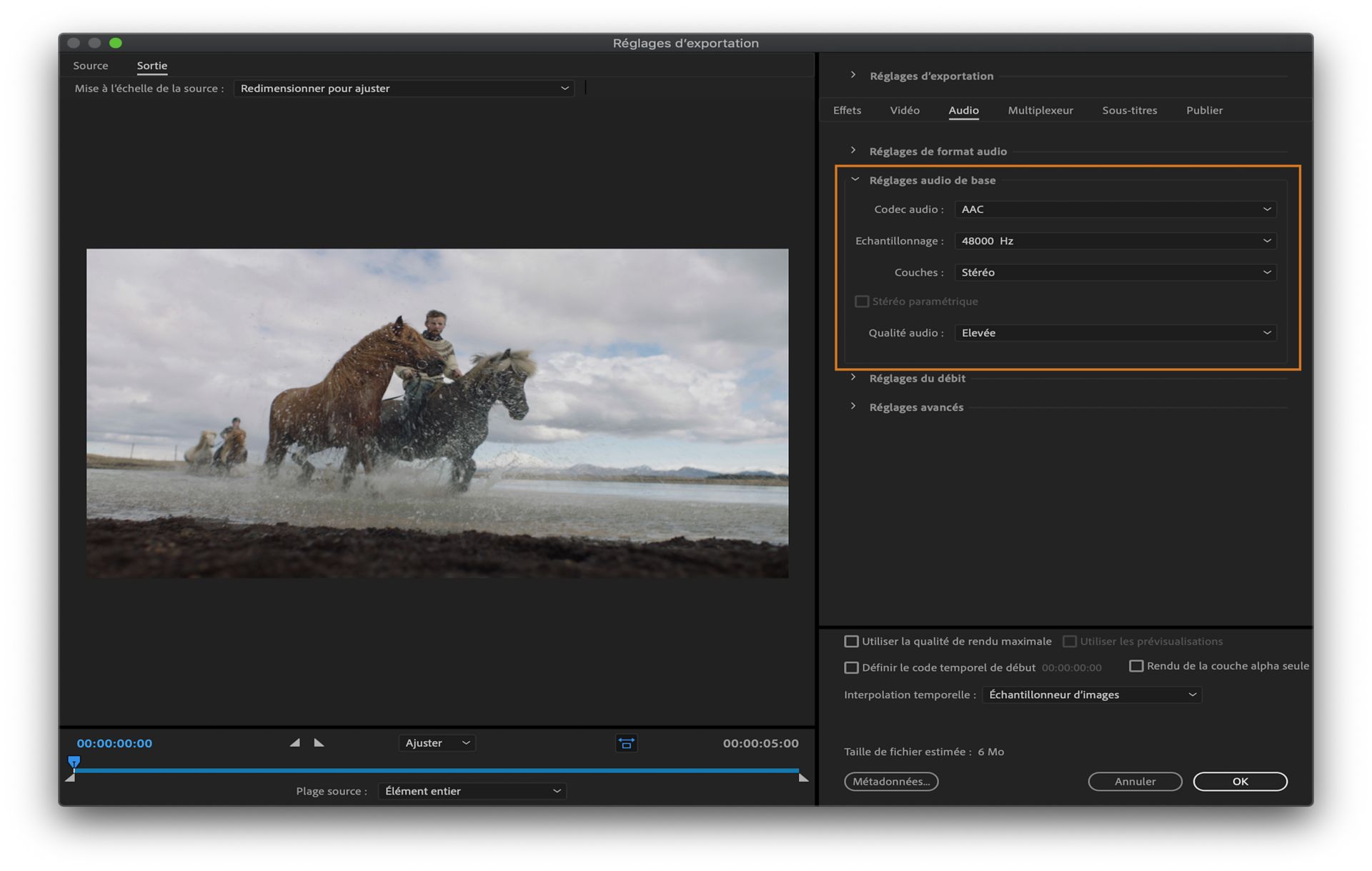This screenshot has height=871, width=1372.
Task: Open the Ajuster zoom level dropdown
Action: click(x=437, y=743)
